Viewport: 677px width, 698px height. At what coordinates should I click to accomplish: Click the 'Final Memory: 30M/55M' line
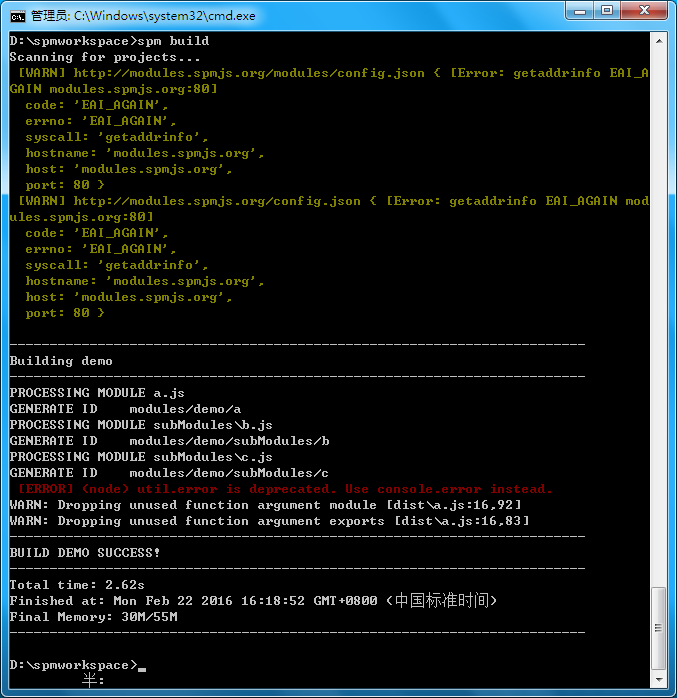coord(93,617)
